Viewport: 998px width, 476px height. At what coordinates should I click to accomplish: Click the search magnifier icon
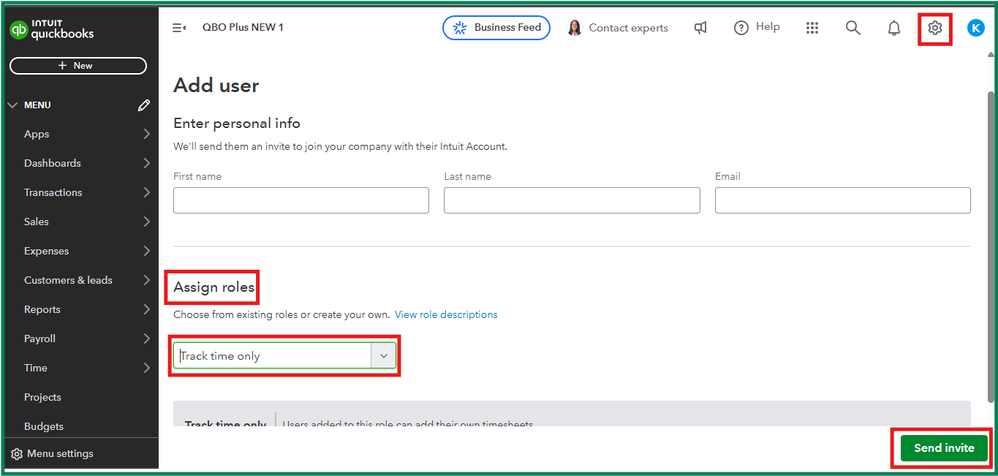[853, 28]
